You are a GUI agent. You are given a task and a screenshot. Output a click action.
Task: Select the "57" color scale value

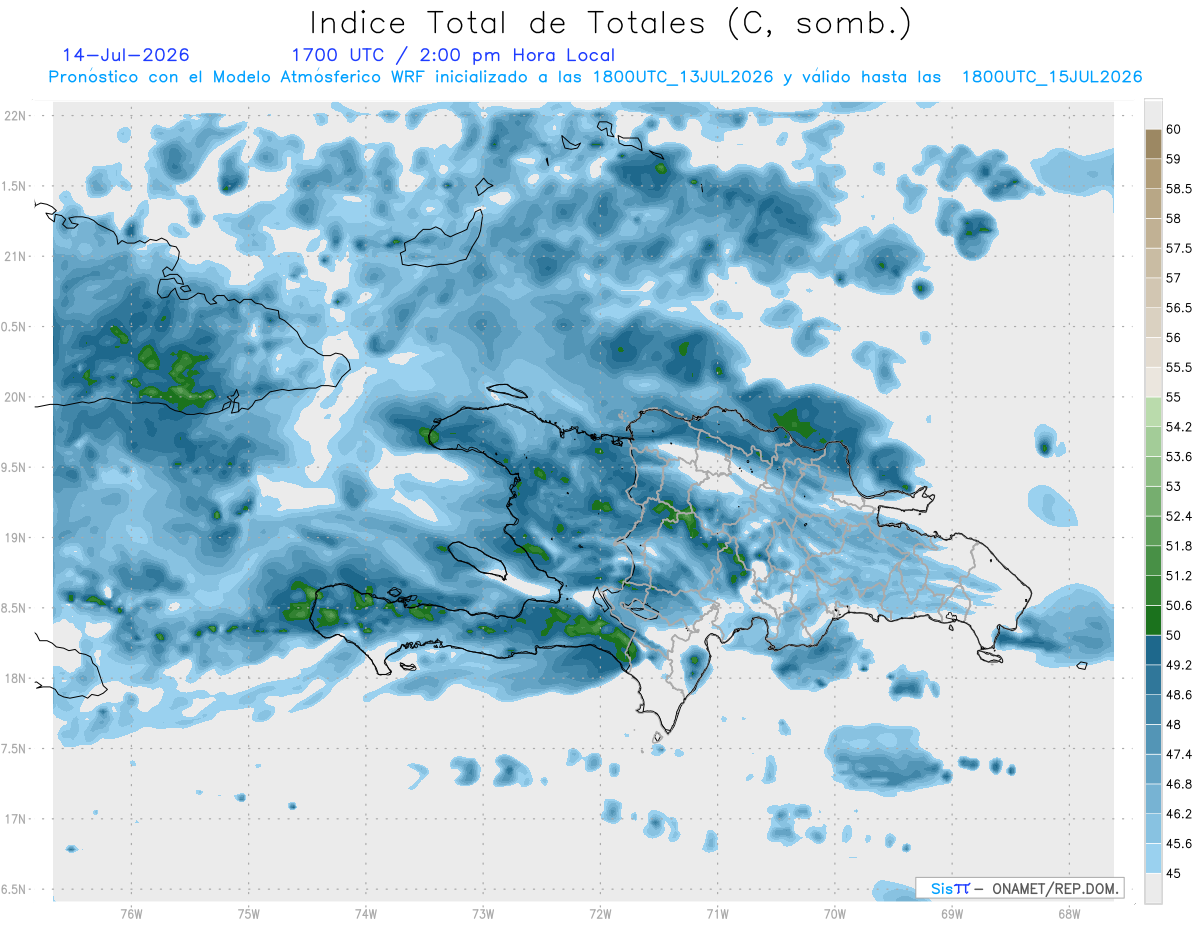point(1174,277)
